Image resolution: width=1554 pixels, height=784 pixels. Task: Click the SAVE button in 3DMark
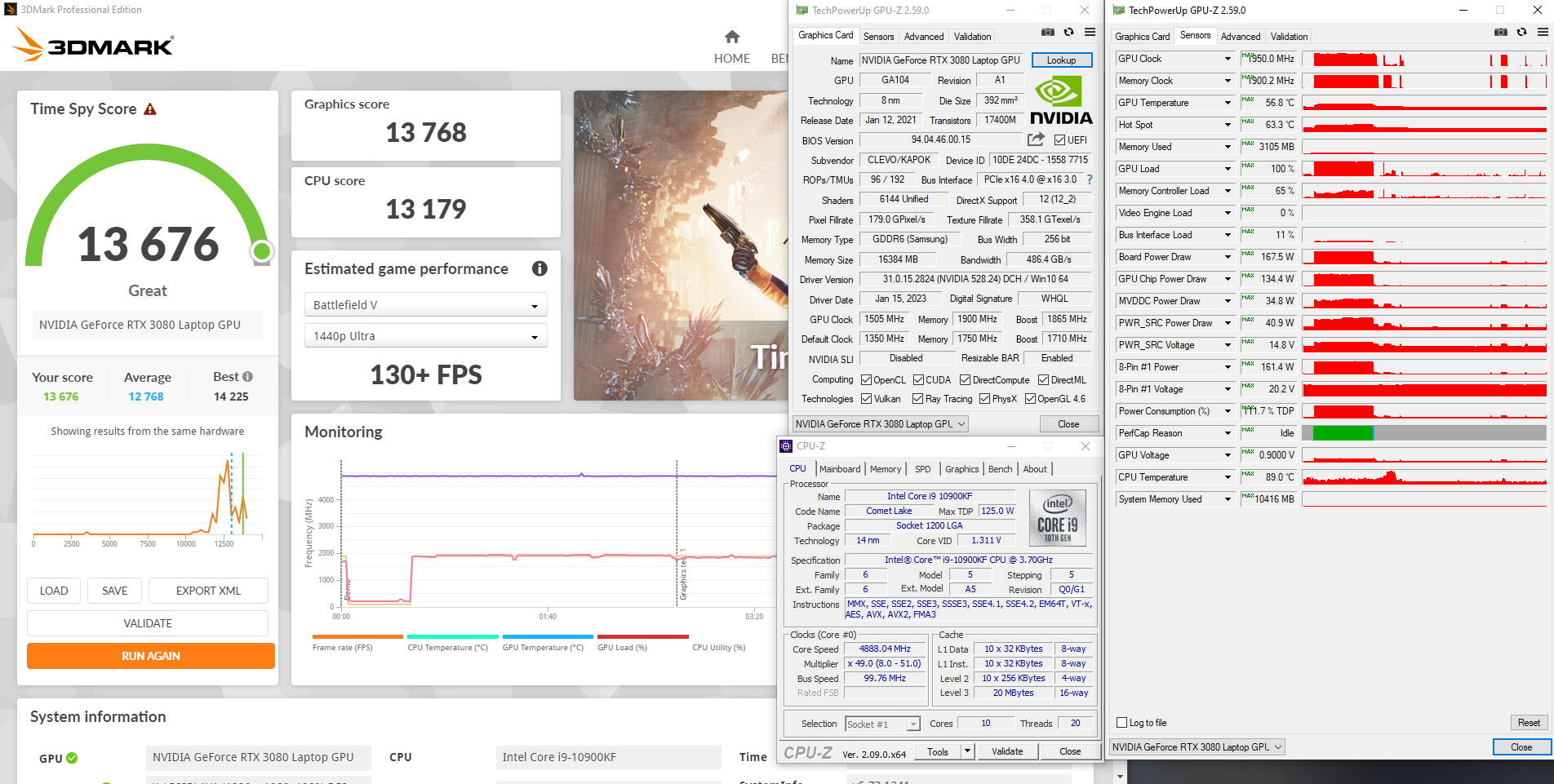pos(114,591)
